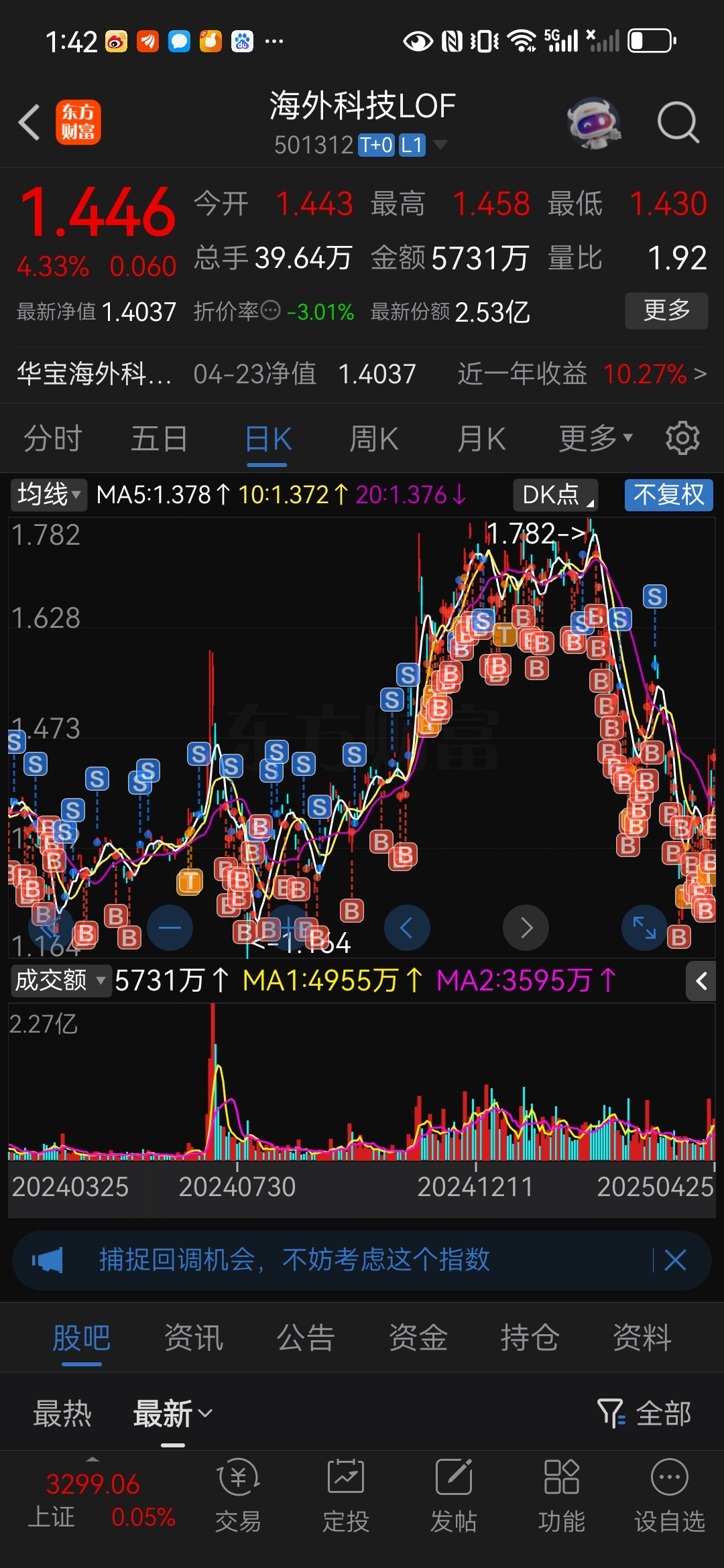The height and width of the screenshot is (1568, 724).
Task: Move chart right with arrow button
Action: click(526, 927)
